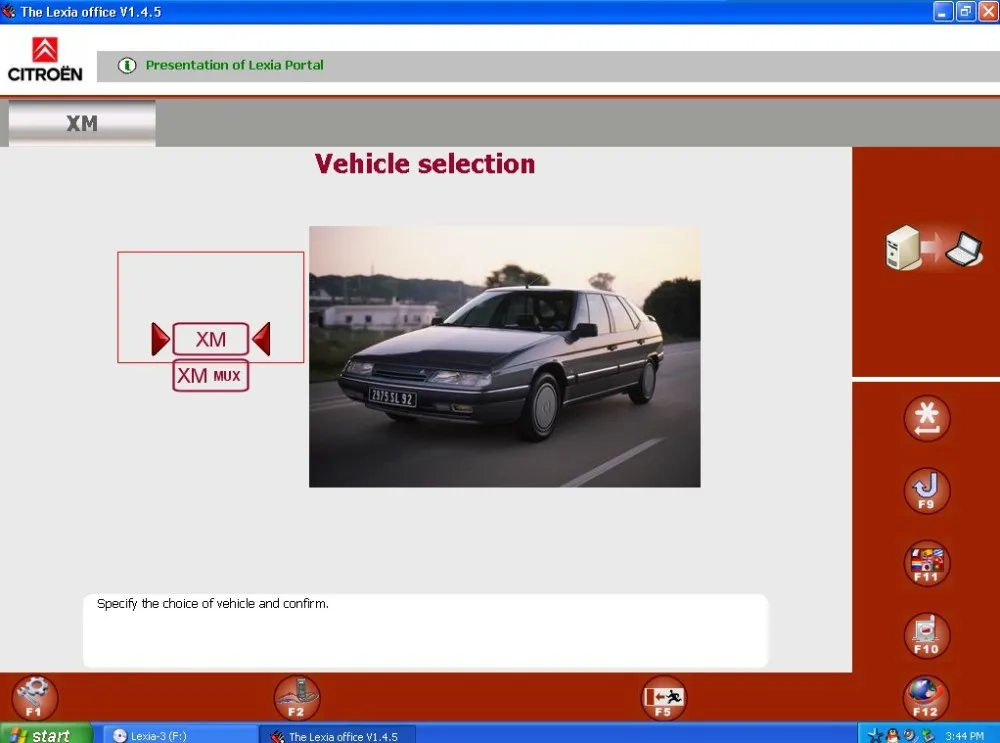The image size is (1000, 743).
Task: Click the red arrow right of XM
Action: 261,339
